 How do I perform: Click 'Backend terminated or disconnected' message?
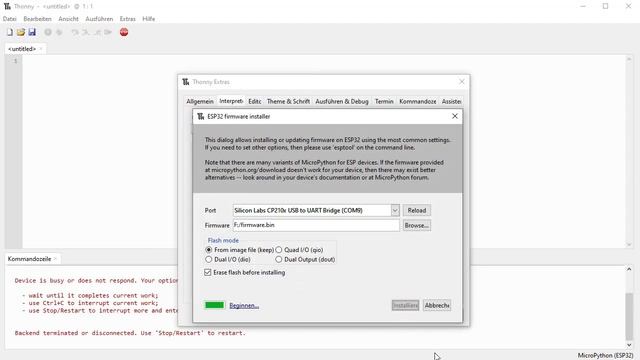130,333
